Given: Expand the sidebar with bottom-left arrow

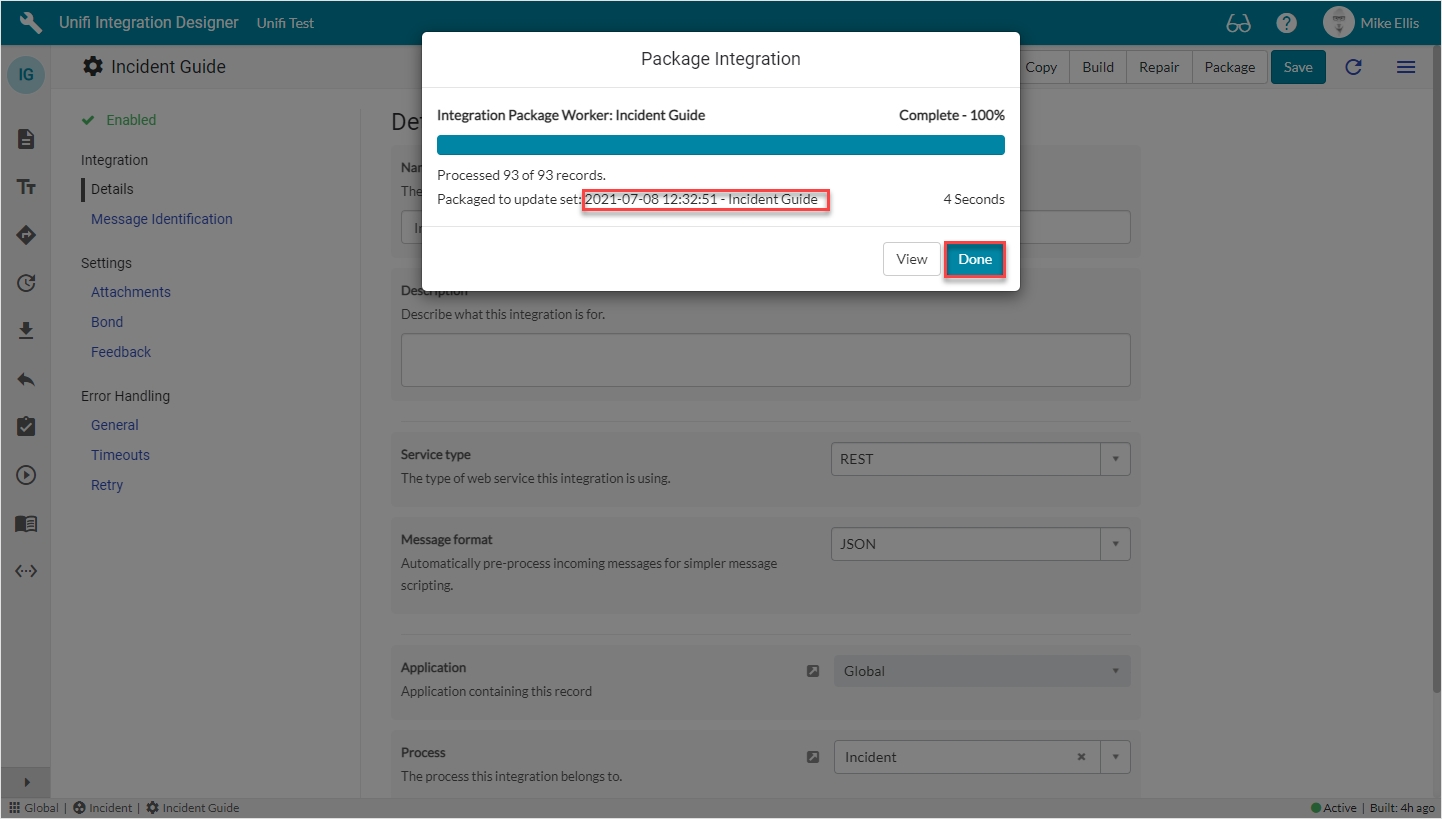Looking at the screenshot, I should pyautogui.click(x=26, y=782).
